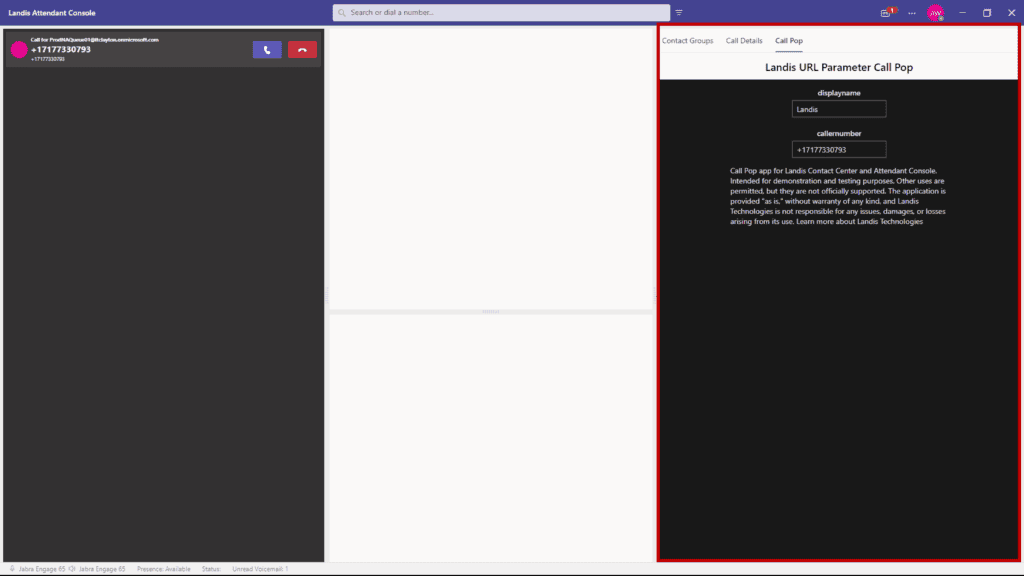This screenshot has height=576, width=1024.
Task: Click the pink caller avatar for +17177330793
Action: tap(19, 50)
